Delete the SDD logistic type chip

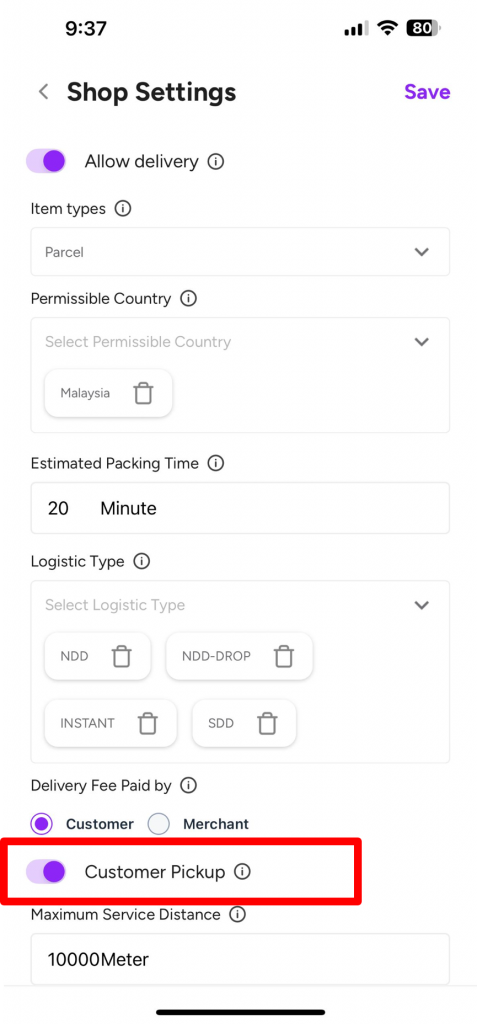coord(267,723)
